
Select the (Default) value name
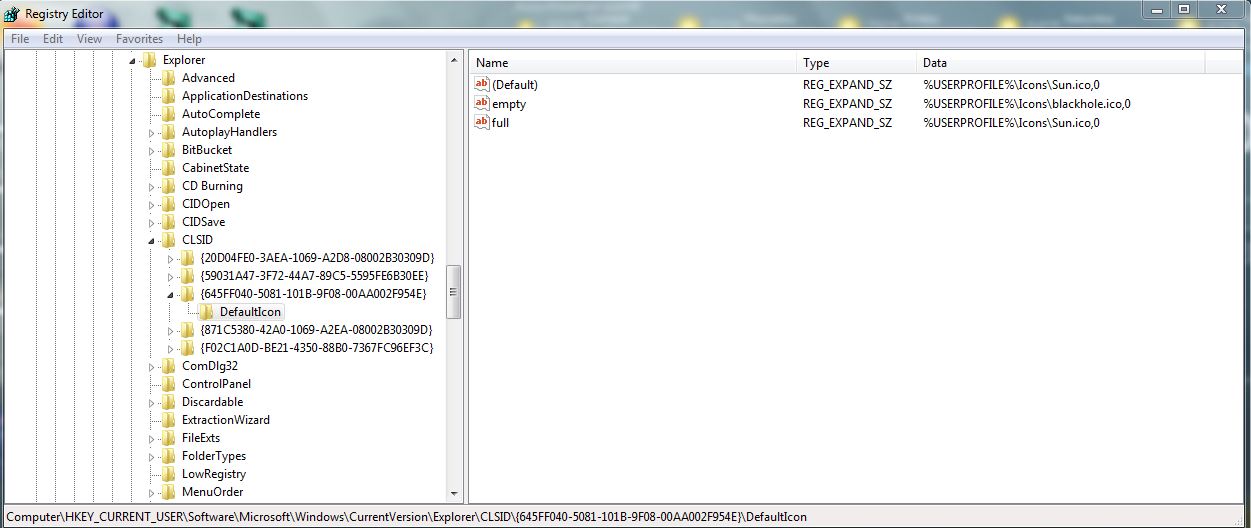point(515,85)
